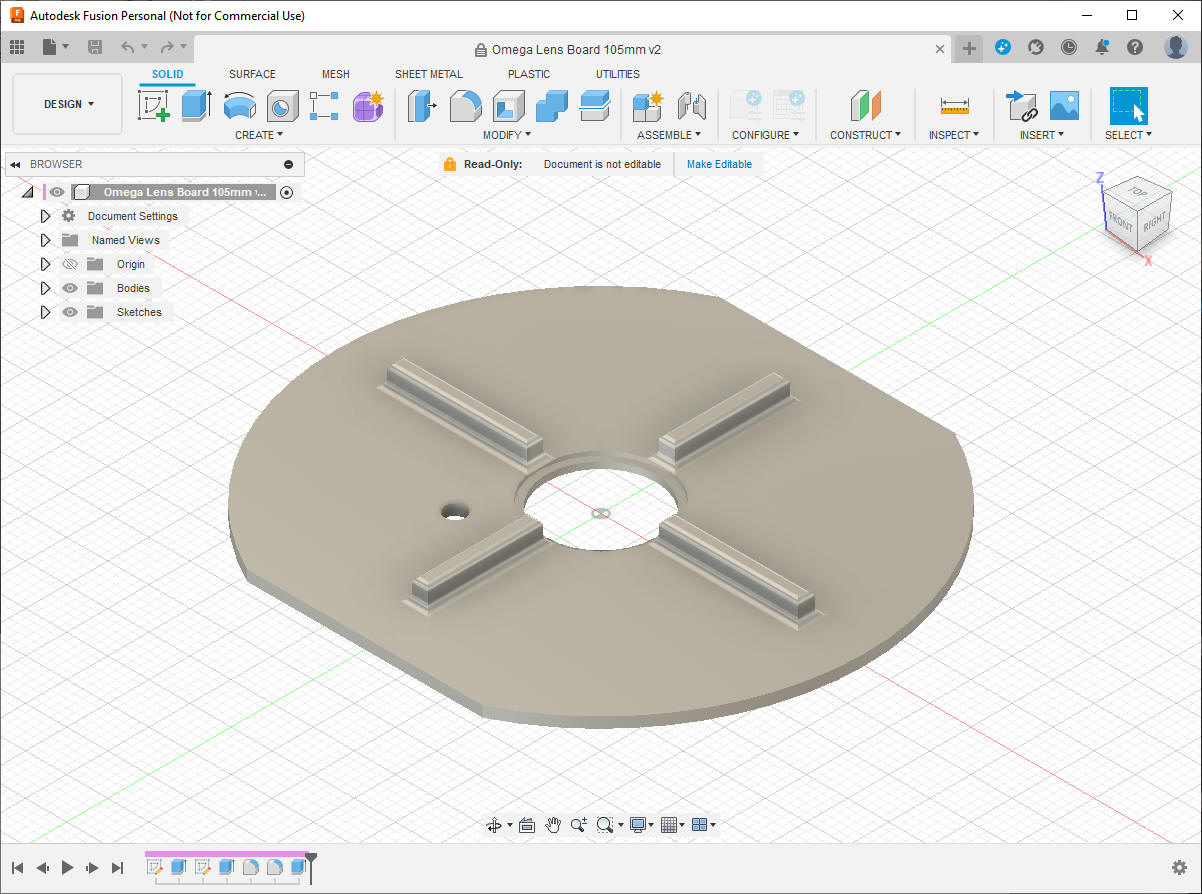
Task: Click the Make Editable link
Action: [x=719, y=164]
